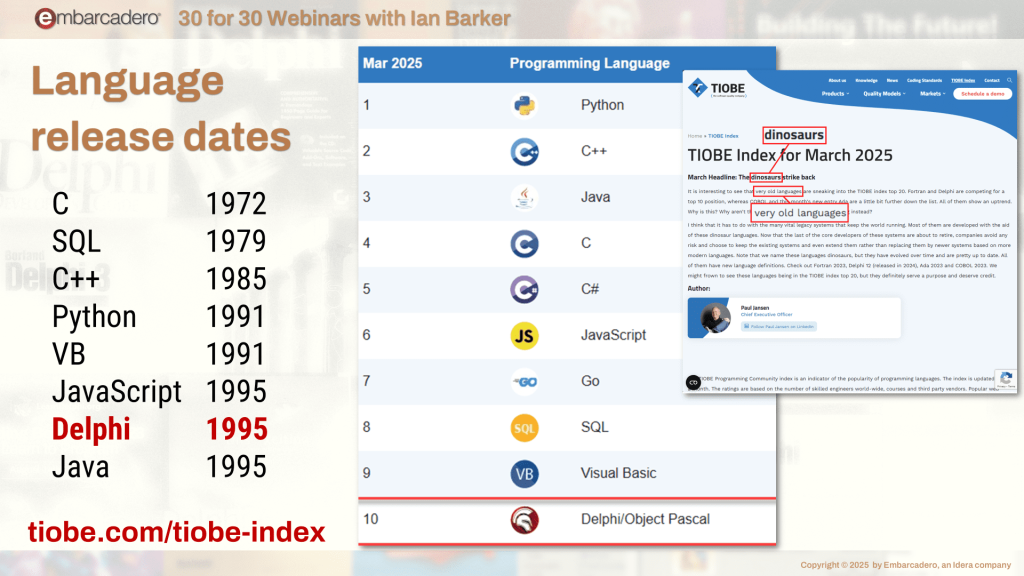Image resolution: width=1024 pixels, height=576 pixels.
Task: Click the 1979 release year for SQL
Action: pos(236,242)
